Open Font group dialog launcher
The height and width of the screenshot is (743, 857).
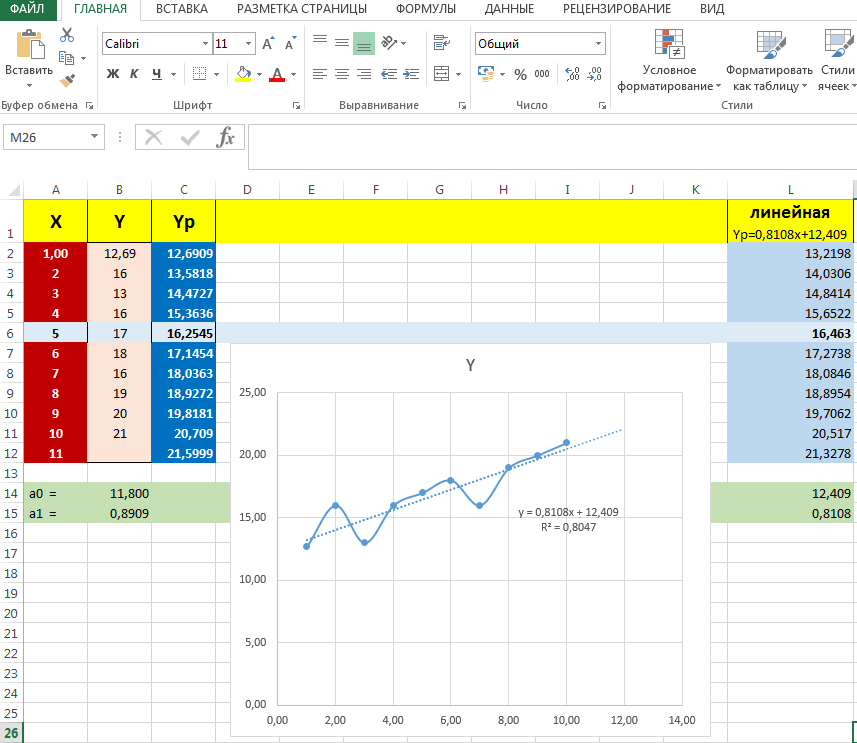coord(296,106)
